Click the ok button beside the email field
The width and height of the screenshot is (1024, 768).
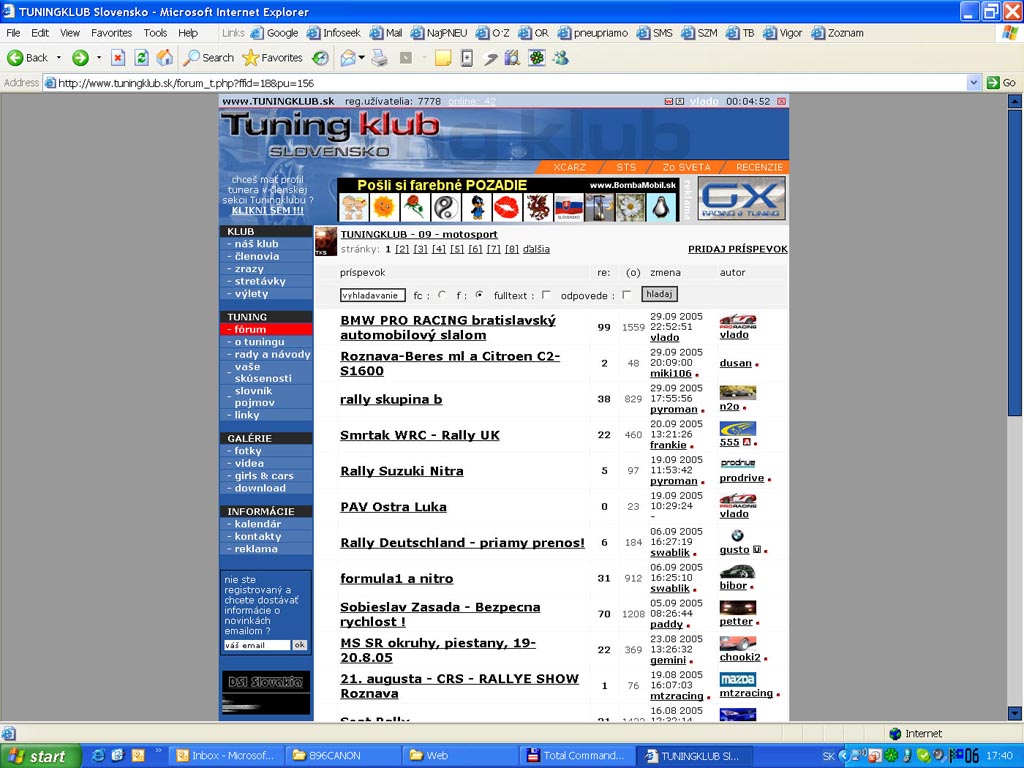coord(299,645)
